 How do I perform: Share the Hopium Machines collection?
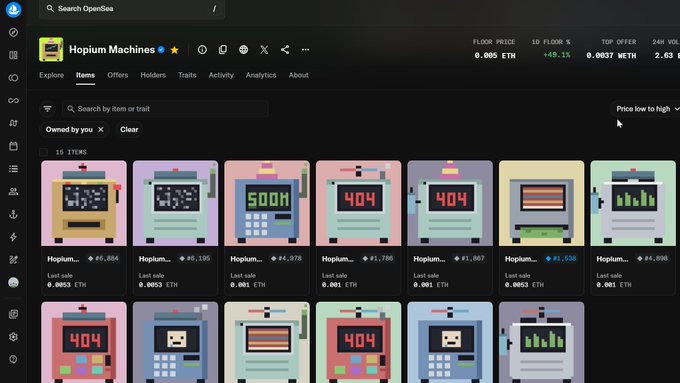pos(285,49)
